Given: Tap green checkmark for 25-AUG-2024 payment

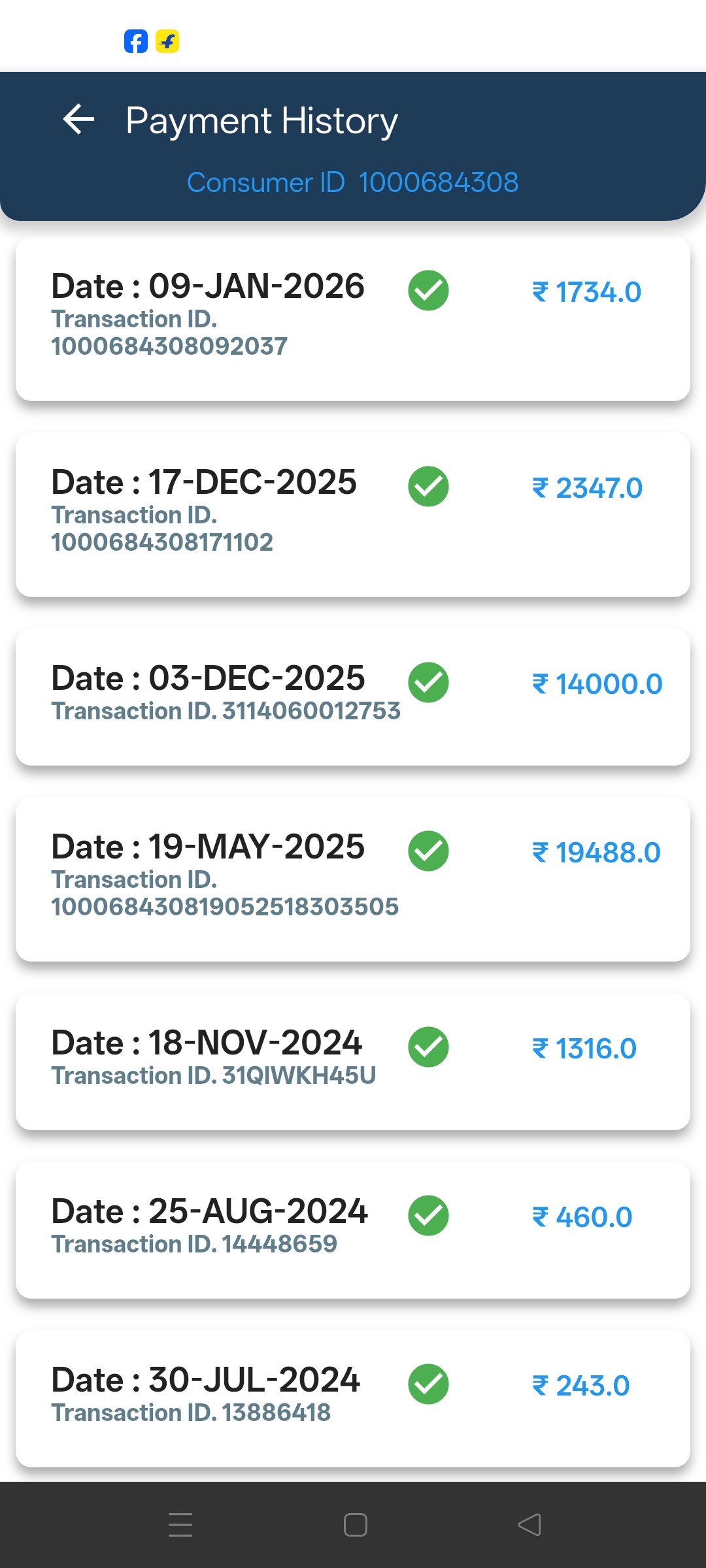Looking at the screenshot, I should 428,1216.
